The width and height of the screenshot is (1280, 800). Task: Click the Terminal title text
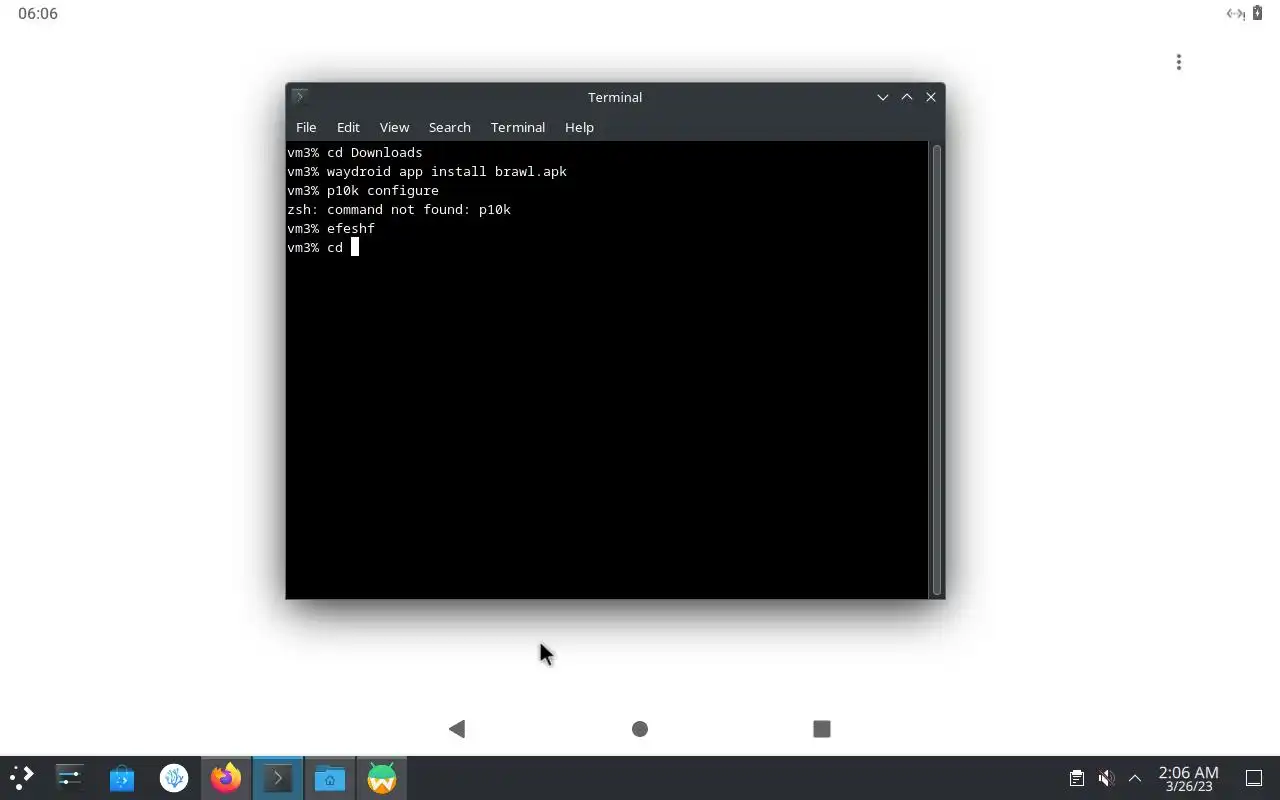tap(615, 97)
